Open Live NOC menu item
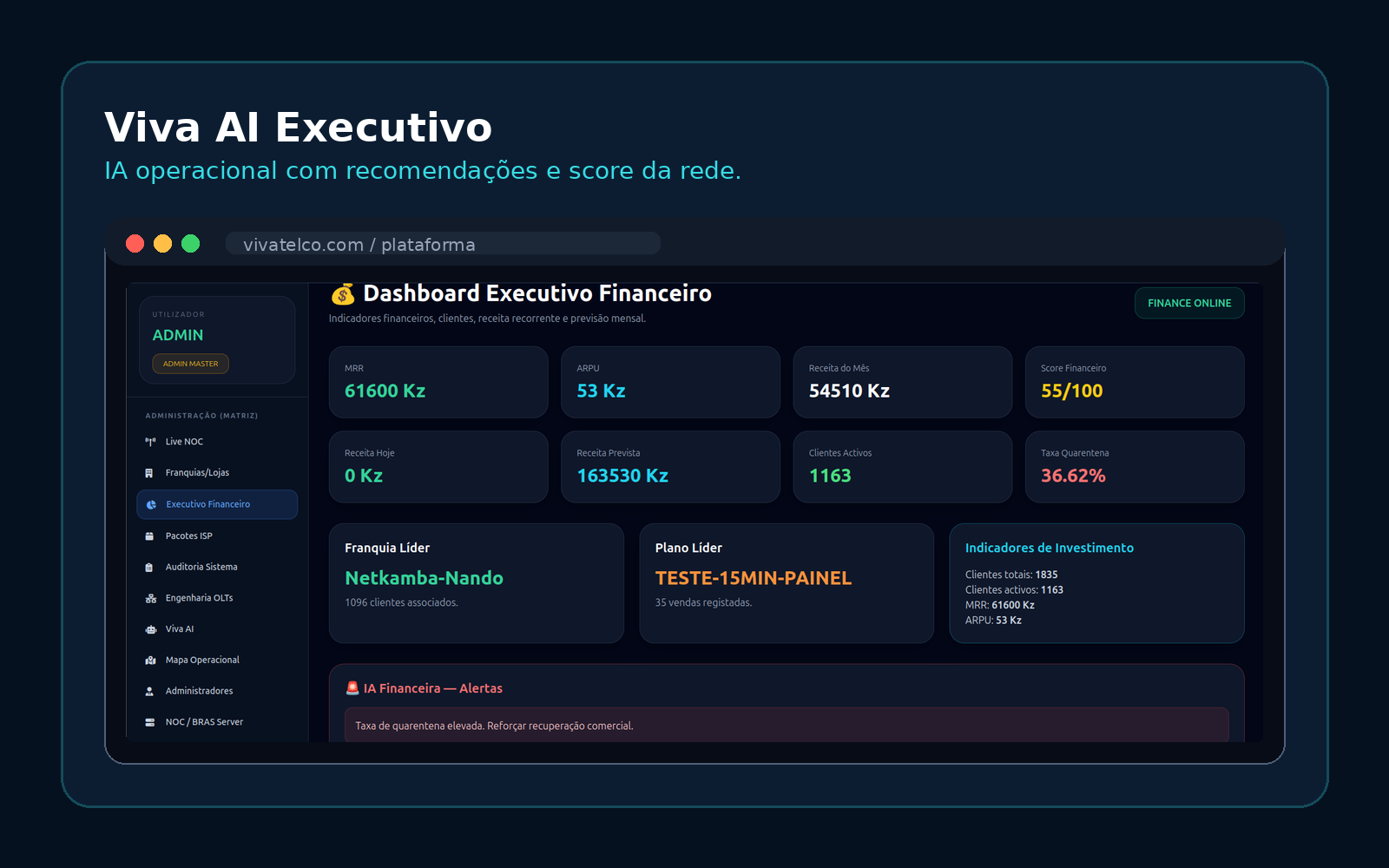 point(217,442)
